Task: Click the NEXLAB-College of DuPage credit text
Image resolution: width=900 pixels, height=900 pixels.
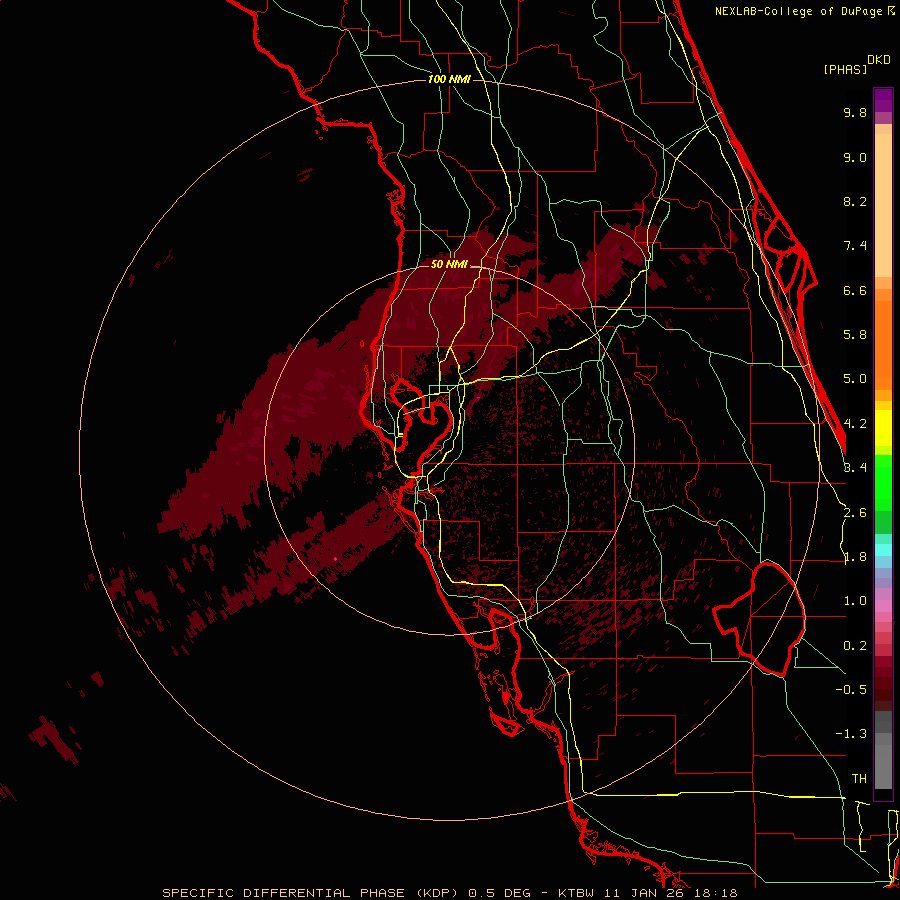Action: (x=800, y=11)
